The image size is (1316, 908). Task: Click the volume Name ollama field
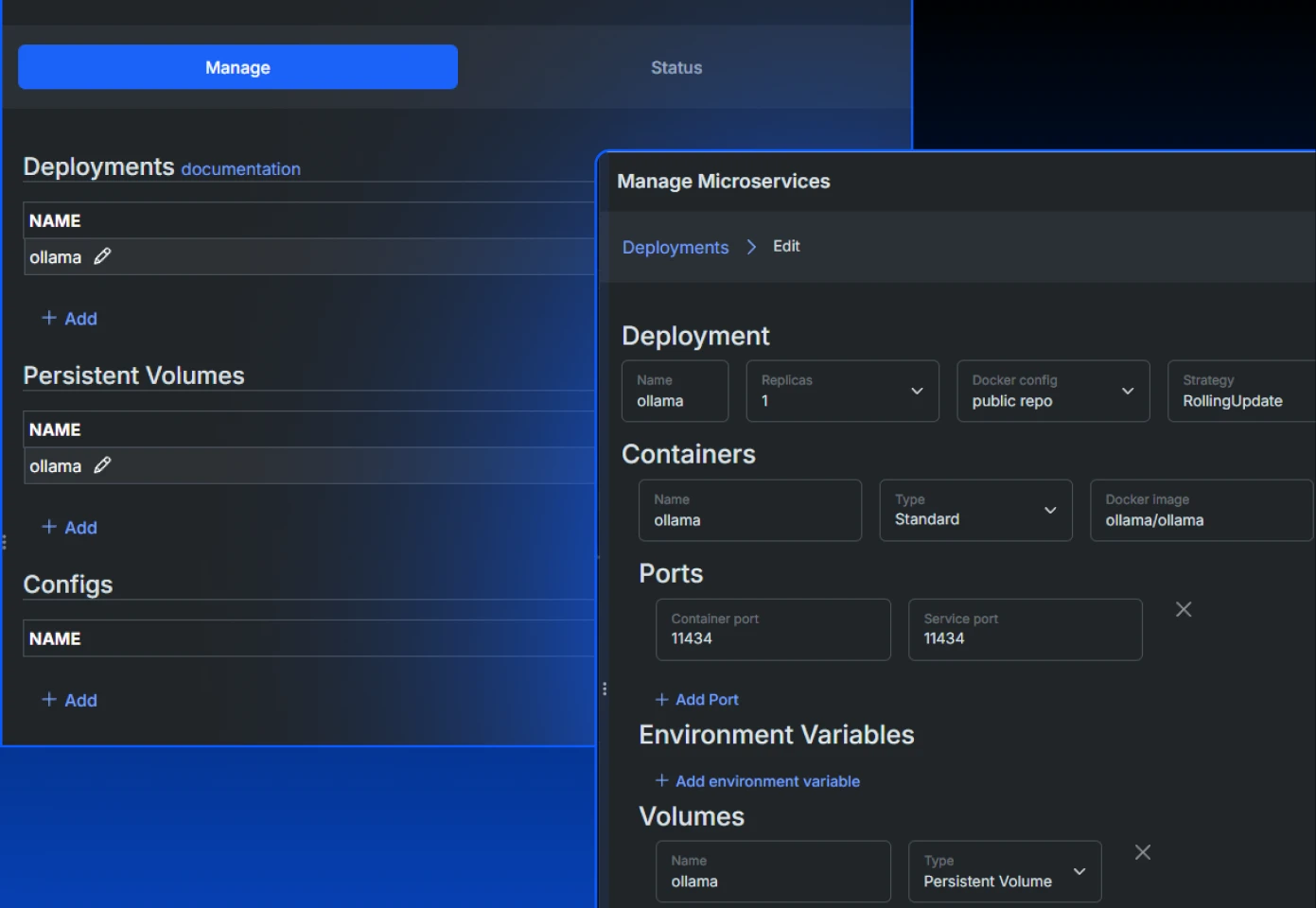[773, 871]
